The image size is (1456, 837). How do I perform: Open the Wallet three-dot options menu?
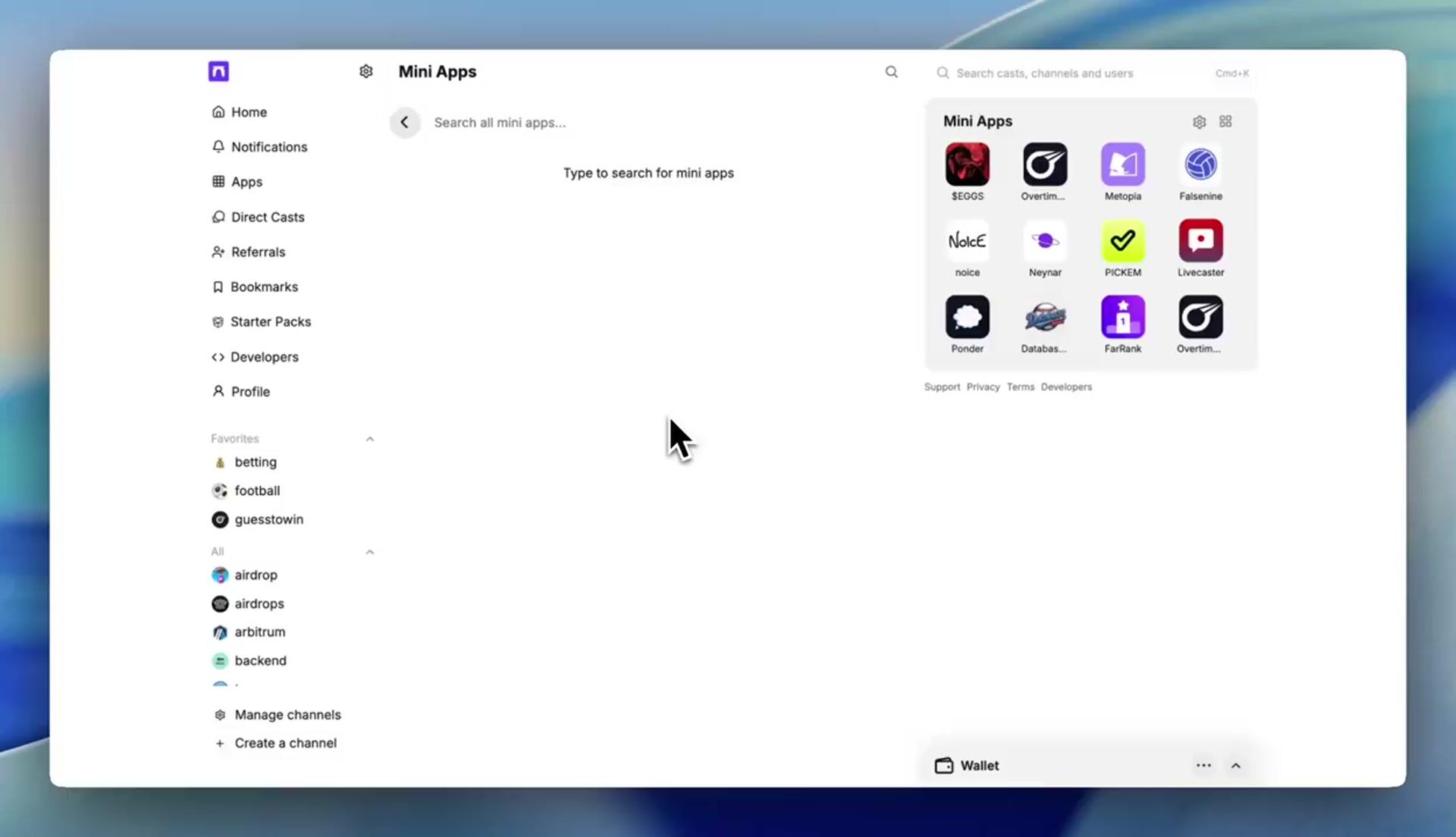coord(1203,766)
